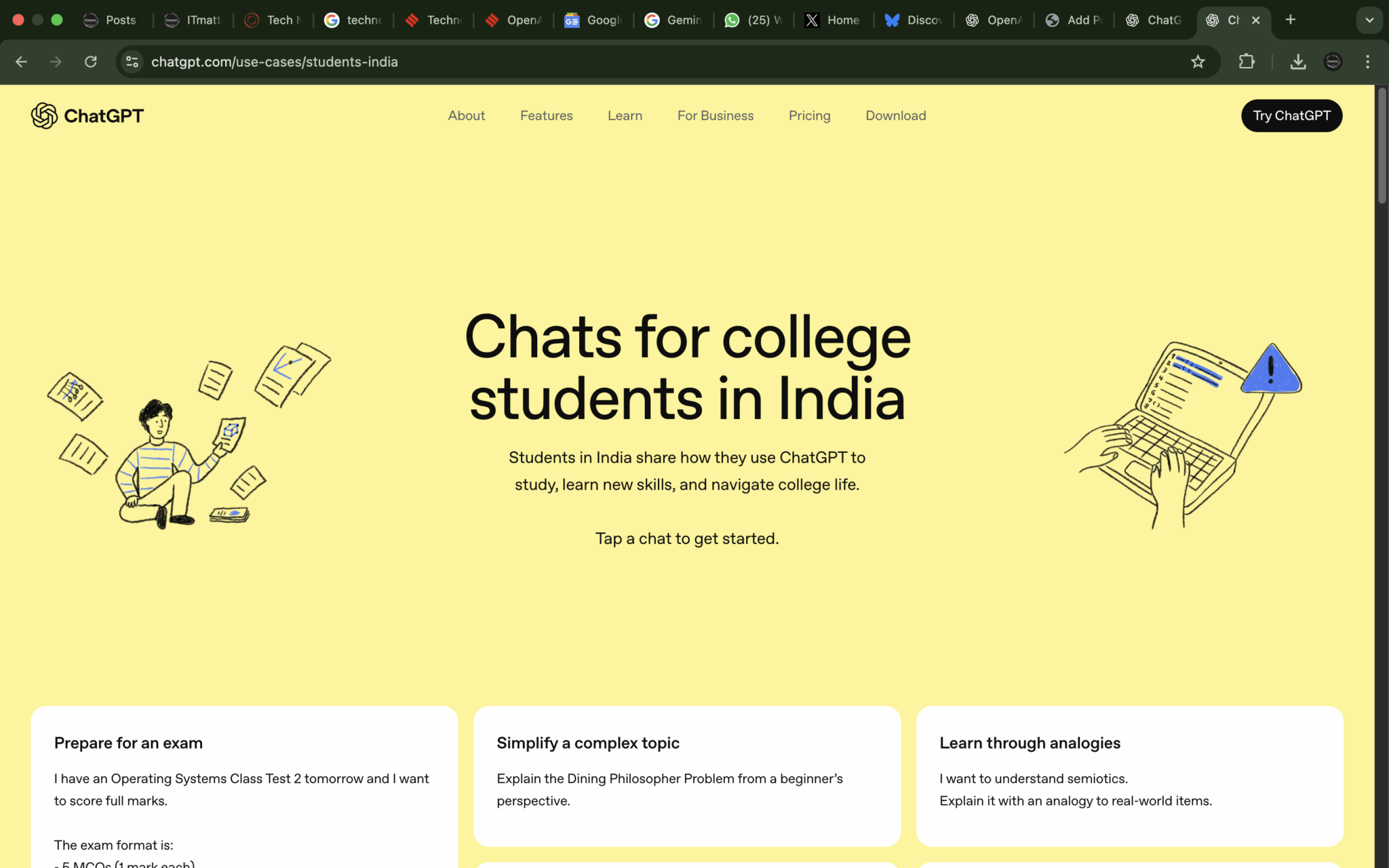This screenshot has width=1389, height=868.
Task: Switch to the Gemini tab
Action: tap(673, 20)
